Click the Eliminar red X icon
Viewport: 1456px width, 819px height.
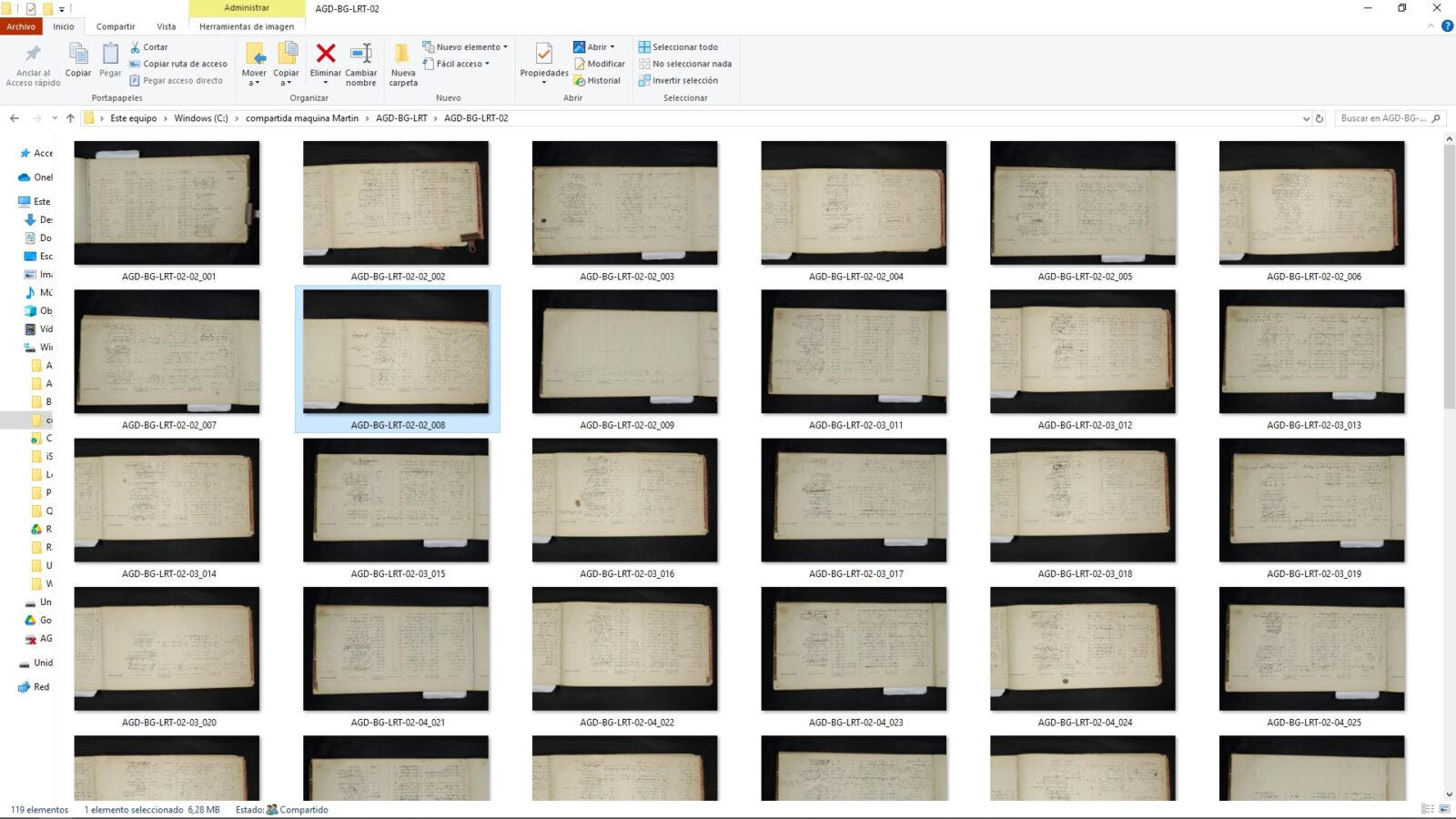point(325,55)
